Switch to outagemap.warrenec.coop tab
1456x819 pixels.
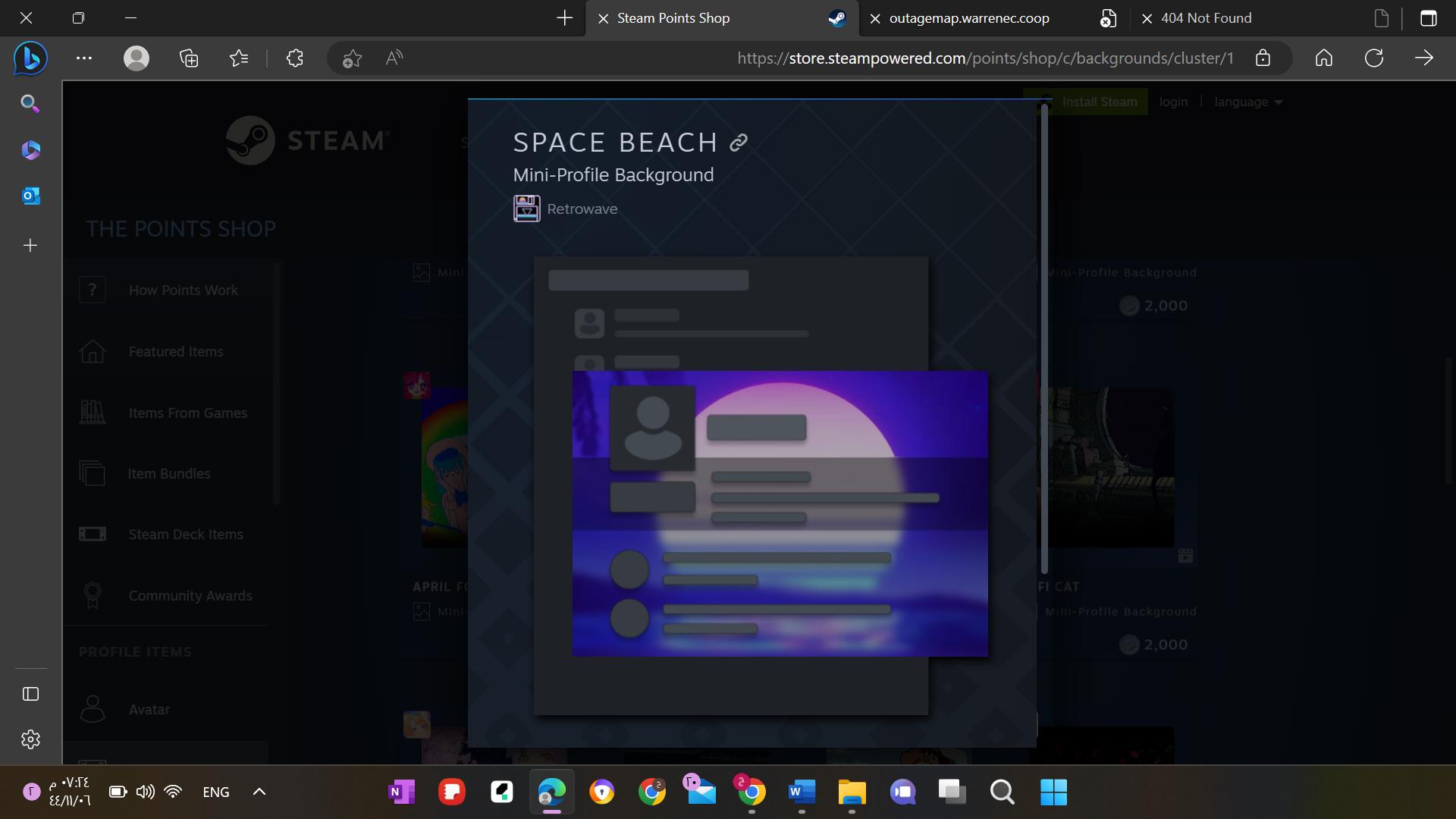tap(969, 18)
